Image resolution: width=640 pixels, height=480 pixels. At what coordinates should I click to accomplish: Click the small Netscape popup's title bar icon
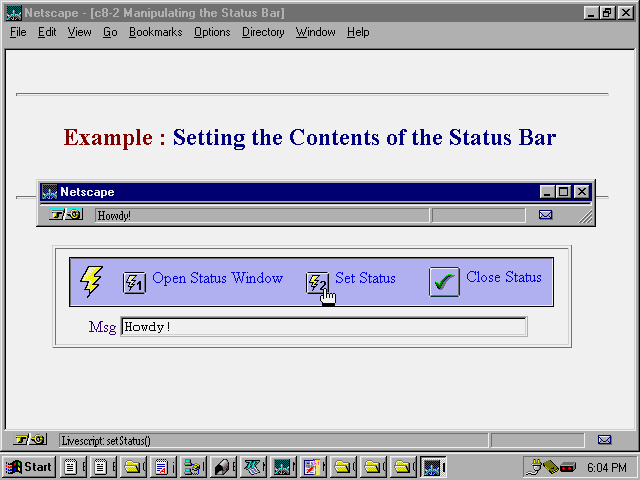click(x=50, y=192)
